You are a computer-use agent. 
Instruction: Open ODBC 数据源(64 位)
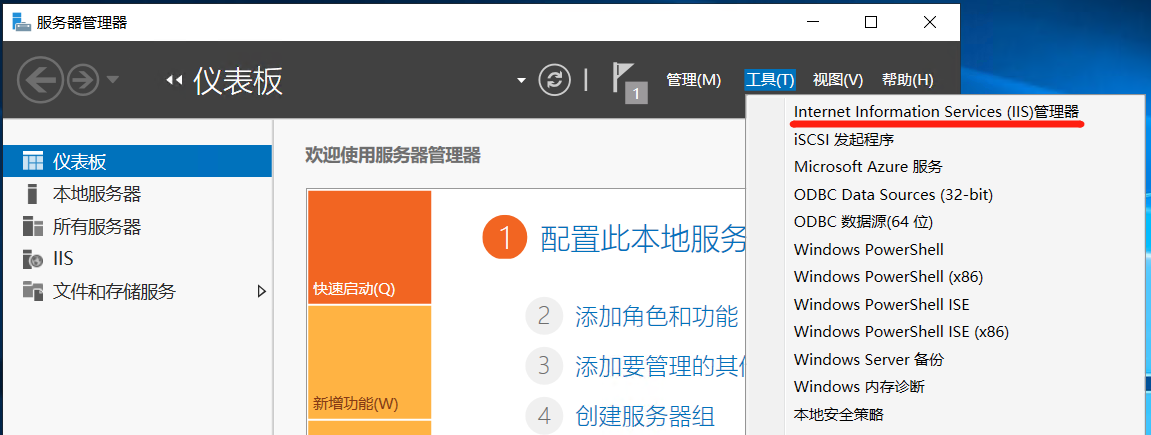[863, 222]
